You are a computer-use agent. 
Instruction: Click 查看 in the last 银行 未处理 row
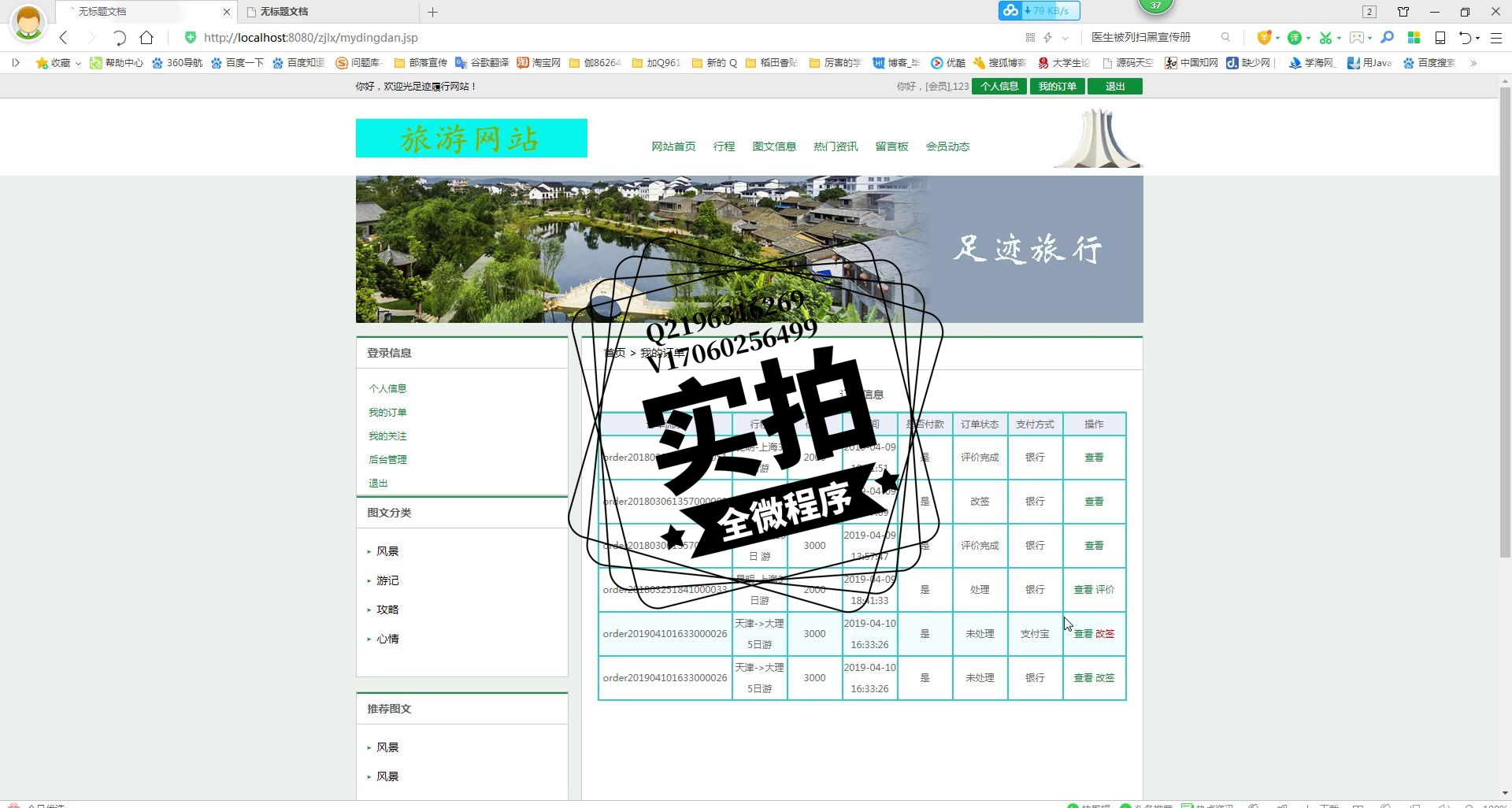click(1084, 677)
